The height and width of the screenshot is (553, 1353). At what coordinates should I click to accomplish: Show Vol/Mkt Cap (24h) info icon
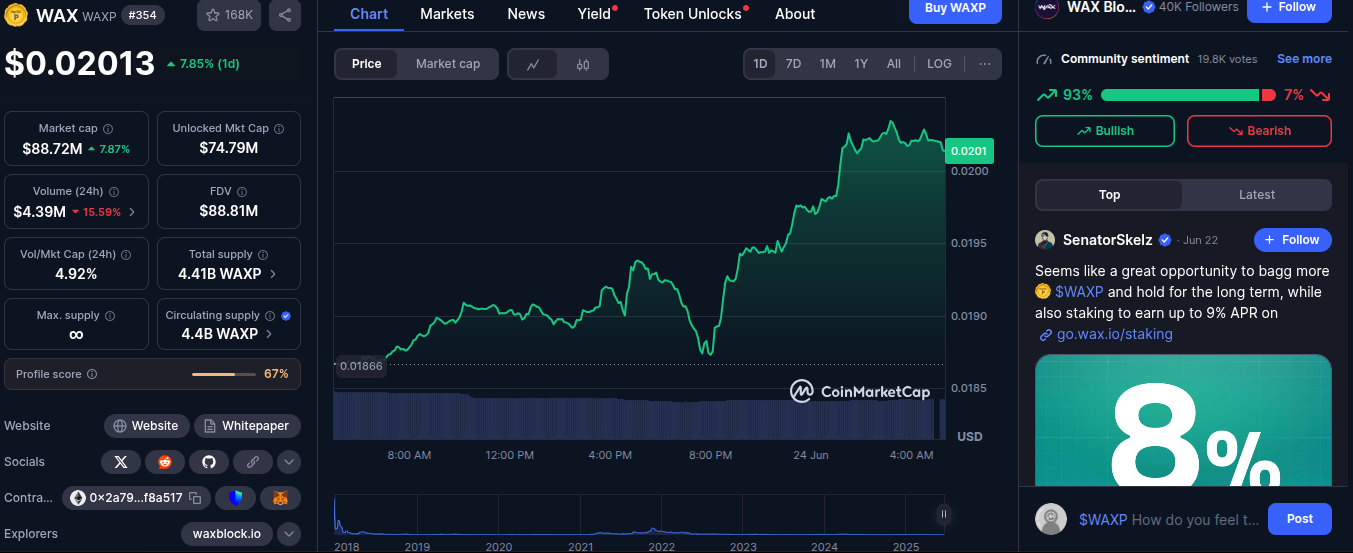point(127,255)
